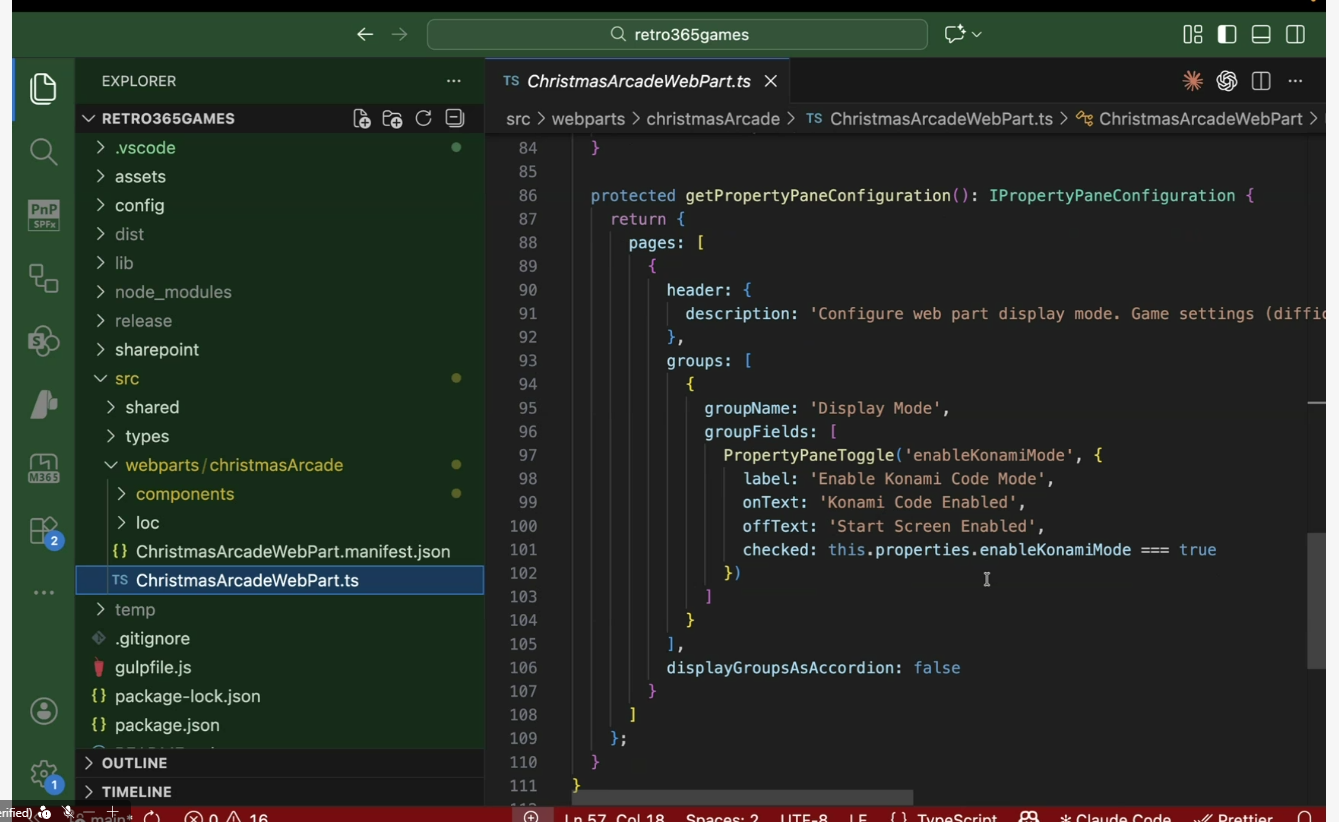Collapse the src folder
This screenshot has height=822, width=1339.
tap(126, 379)
